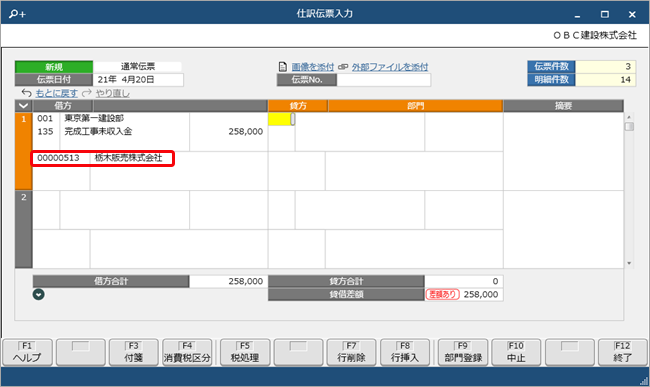Minimize the 仕訳伝票入力 window
The image size is (650, 387).
click(577, 15)
